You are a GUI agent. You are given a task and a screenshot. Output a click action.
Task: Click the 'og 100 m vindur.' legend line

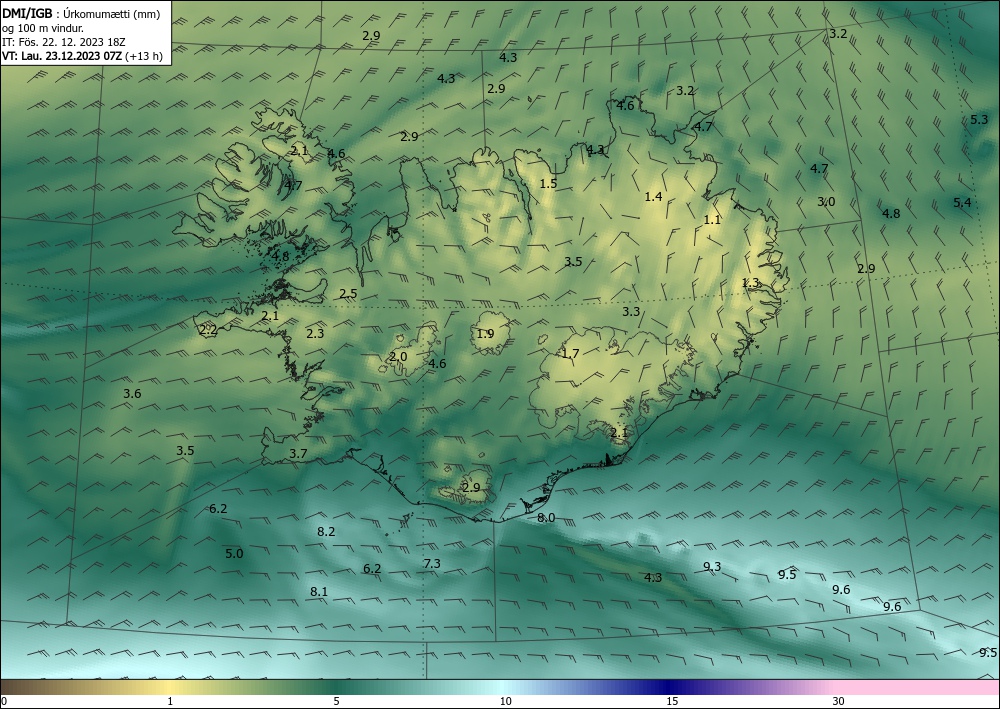pyautogui.click(x=42, y=27)
